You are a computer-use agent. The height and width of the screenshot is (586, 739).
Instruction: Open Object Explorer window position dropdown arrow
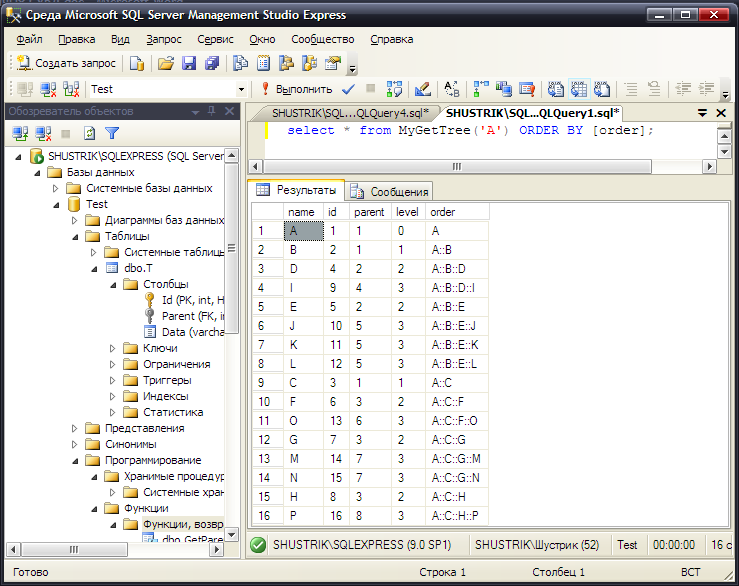tap(195, 112)
